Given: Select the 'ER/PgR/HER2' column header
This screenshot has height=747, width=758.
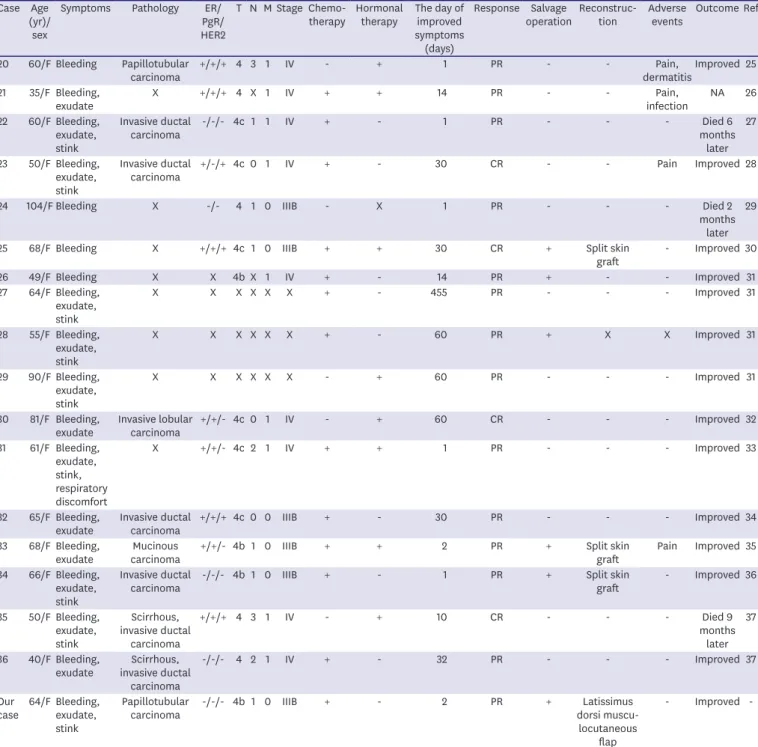Looking at the screenshot, I should pos(213,22).
